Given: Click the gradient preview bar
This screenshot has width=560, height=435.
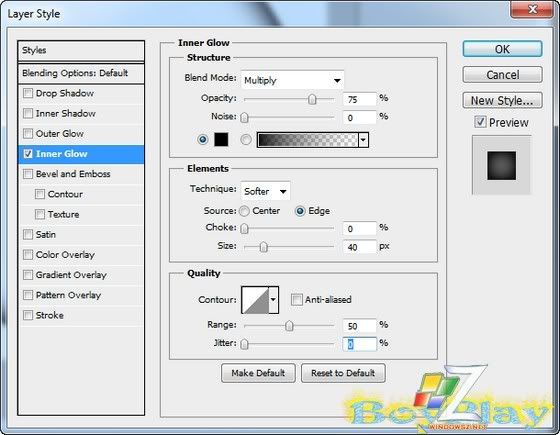Looking at the screenshot, I should tap(308, 140).
